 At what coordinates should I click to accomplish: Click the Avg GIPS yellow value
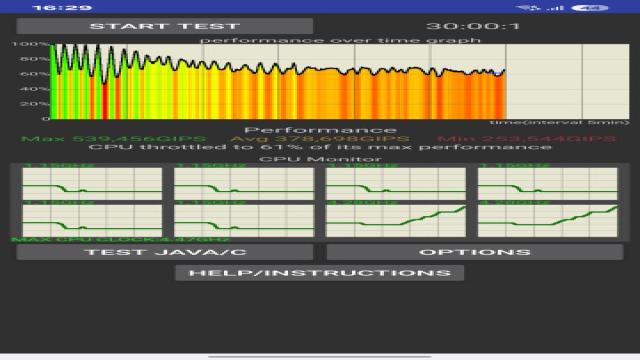(x=320, y=139)
